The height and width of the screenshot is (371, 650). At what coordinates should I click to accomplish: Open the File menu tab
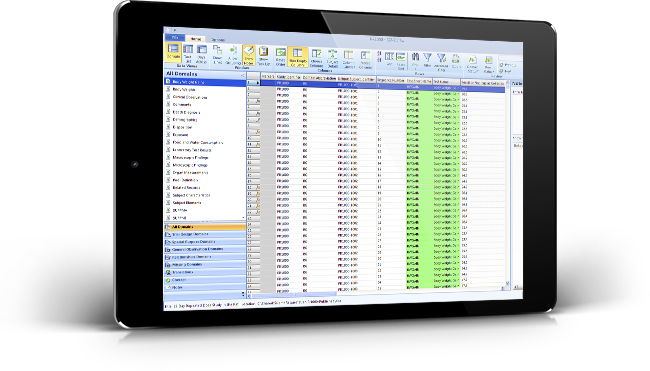click(x=175, y=38)
